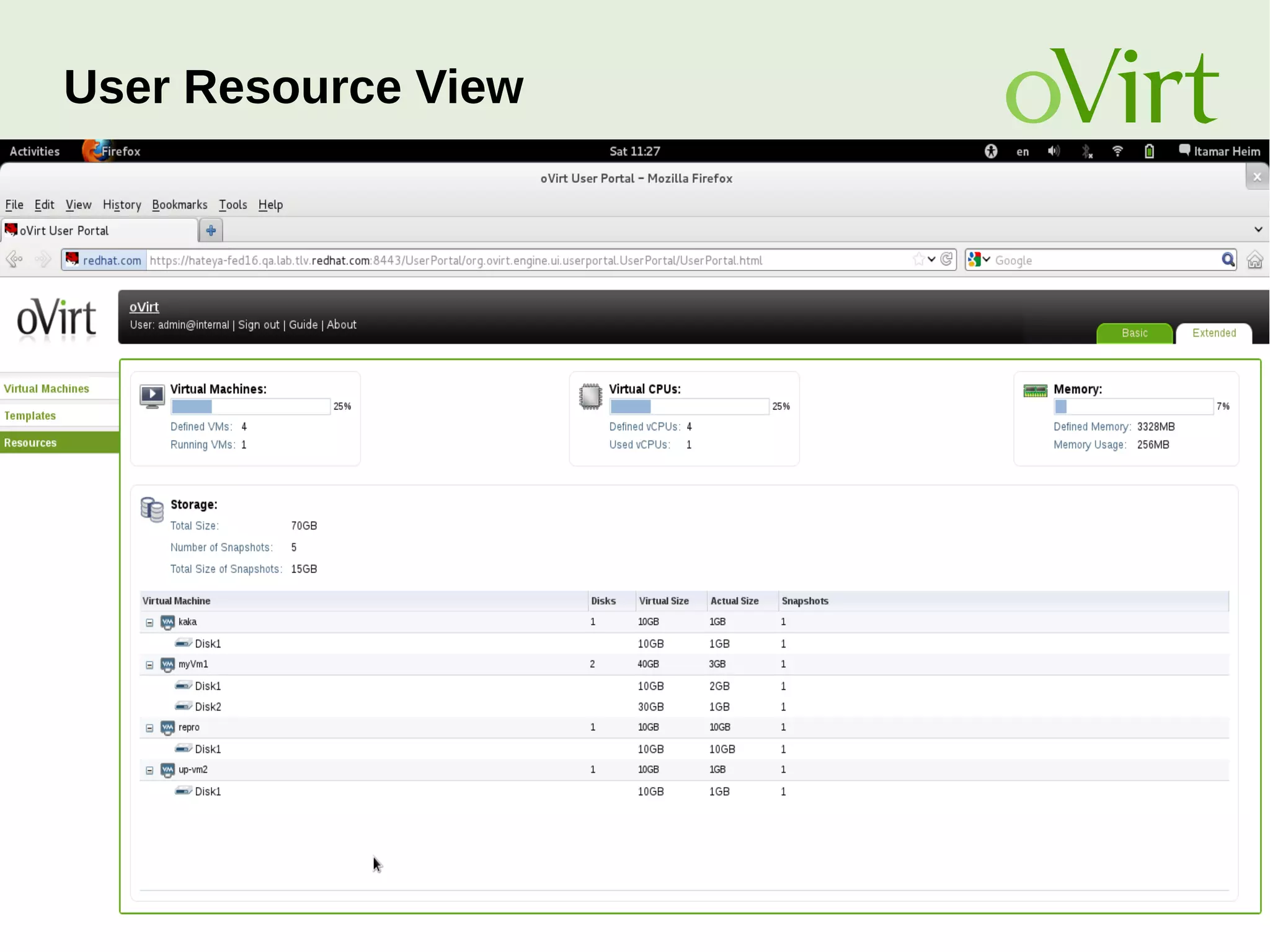
Task: Click the Sign out link
Action: [x=259, y=324]
